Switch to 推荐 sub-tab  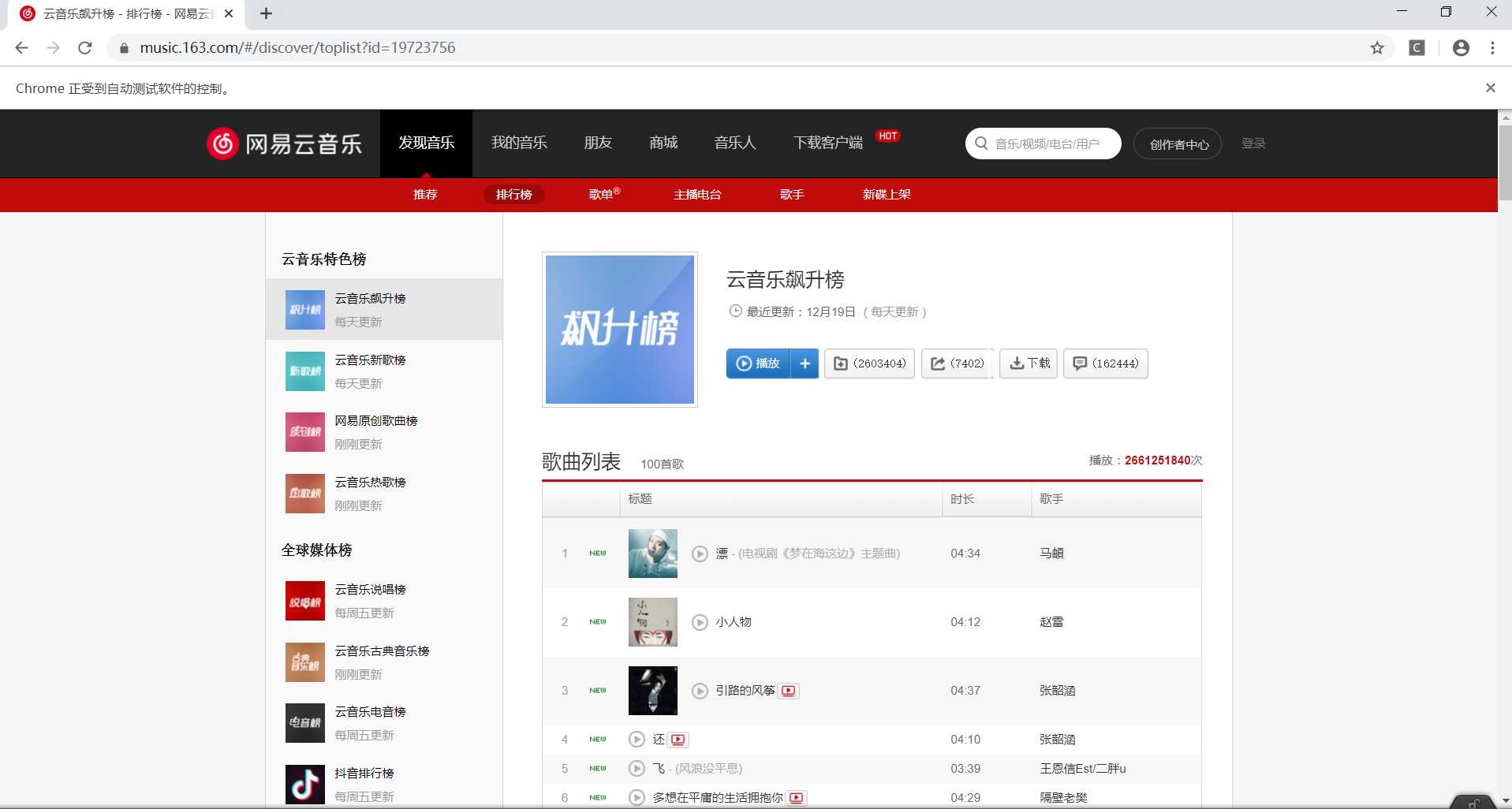pyautogui.click(x=425, y=195)
